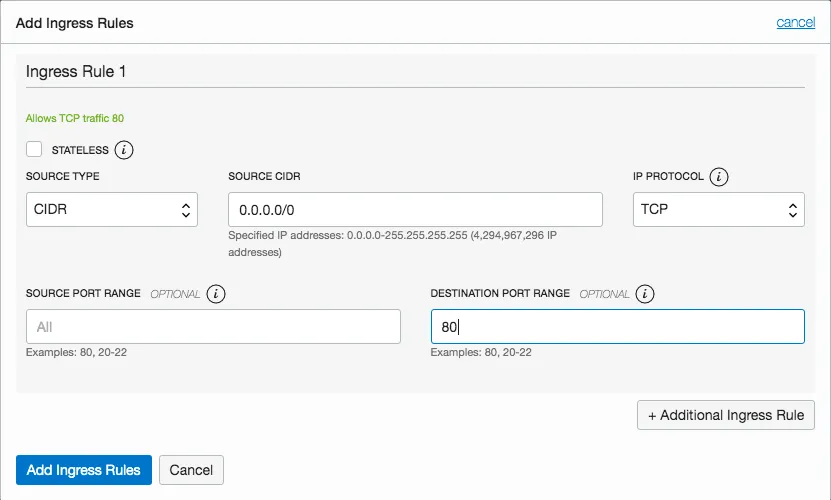Click the info icon next to Stateless

pos(124,150)
